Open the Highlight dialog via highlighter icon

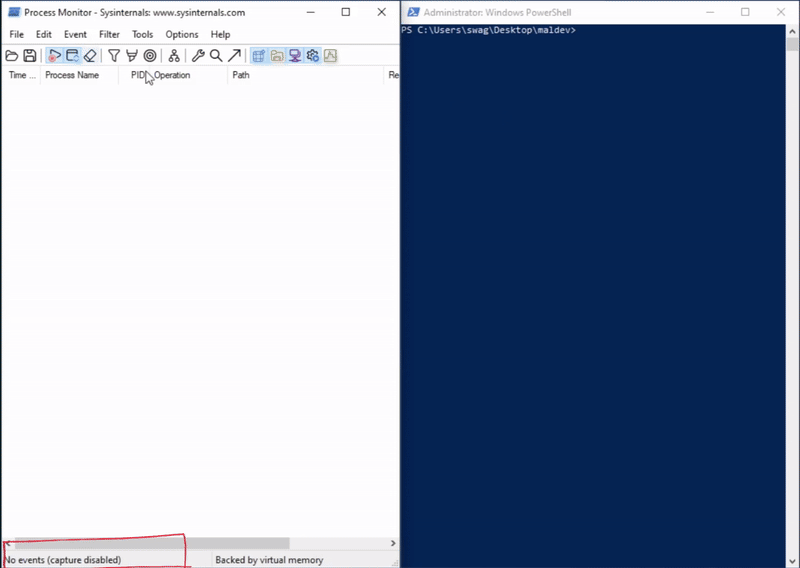pos(132,56)
